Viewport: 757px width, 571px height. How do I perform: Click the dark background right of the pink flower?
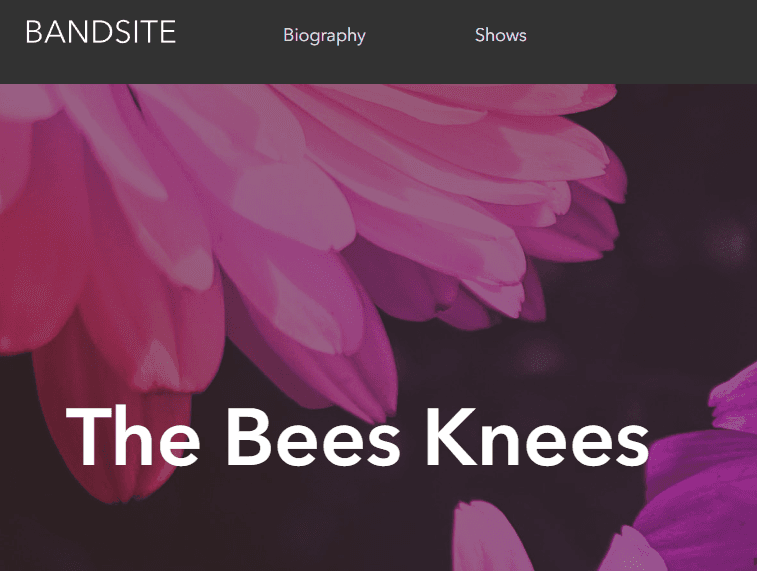point(680,250)
